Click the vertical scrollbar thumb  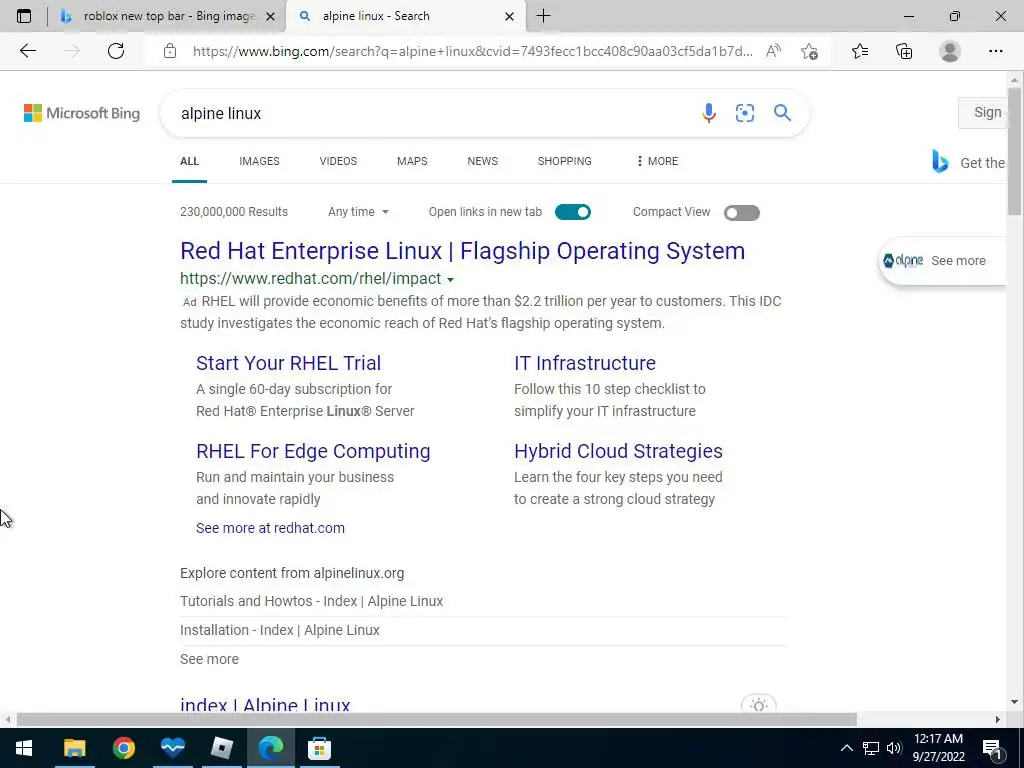click(x=1014, y=150)
